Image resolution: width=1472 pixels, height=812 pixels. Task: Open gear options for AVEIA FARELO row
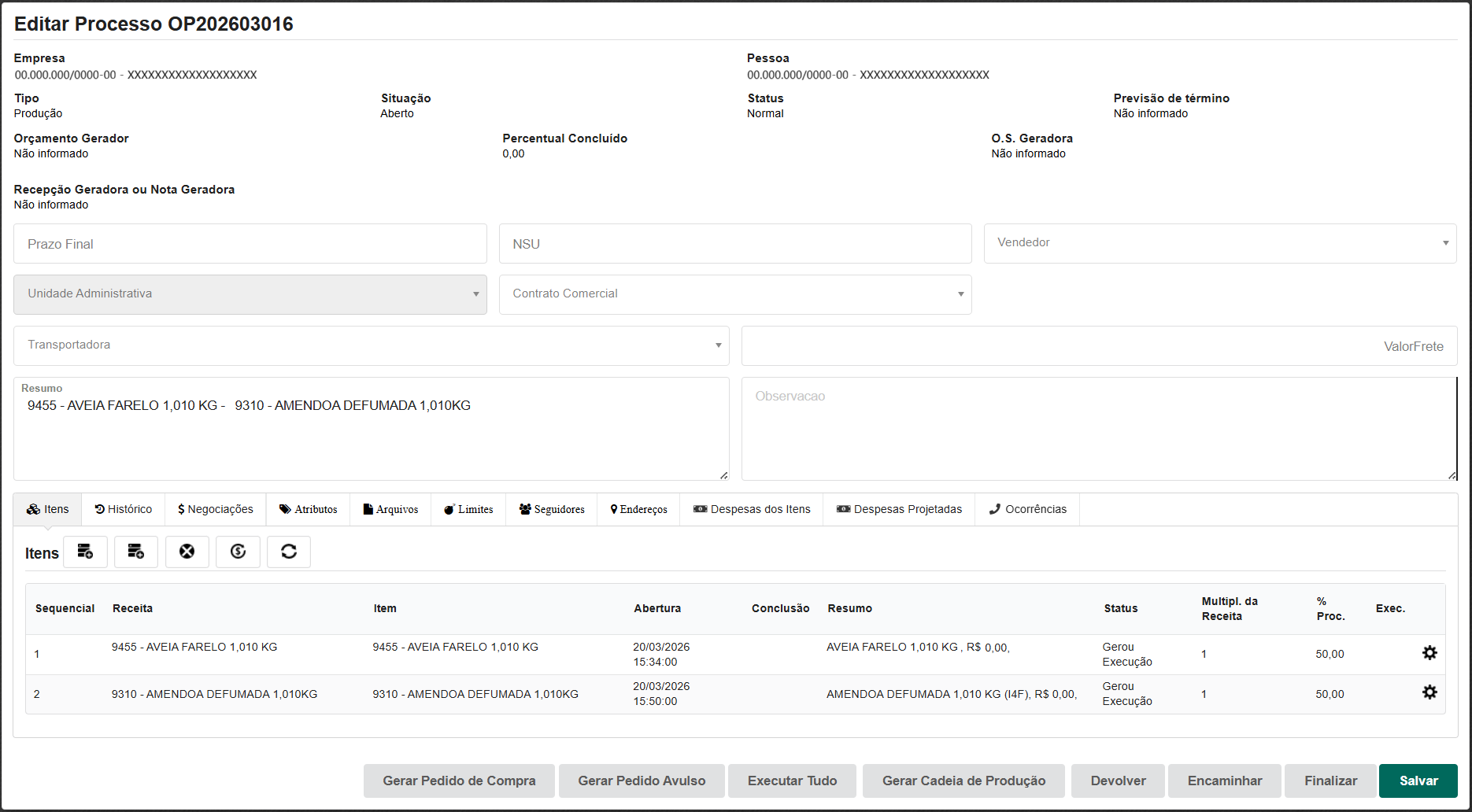click(x=1429, y=653)
